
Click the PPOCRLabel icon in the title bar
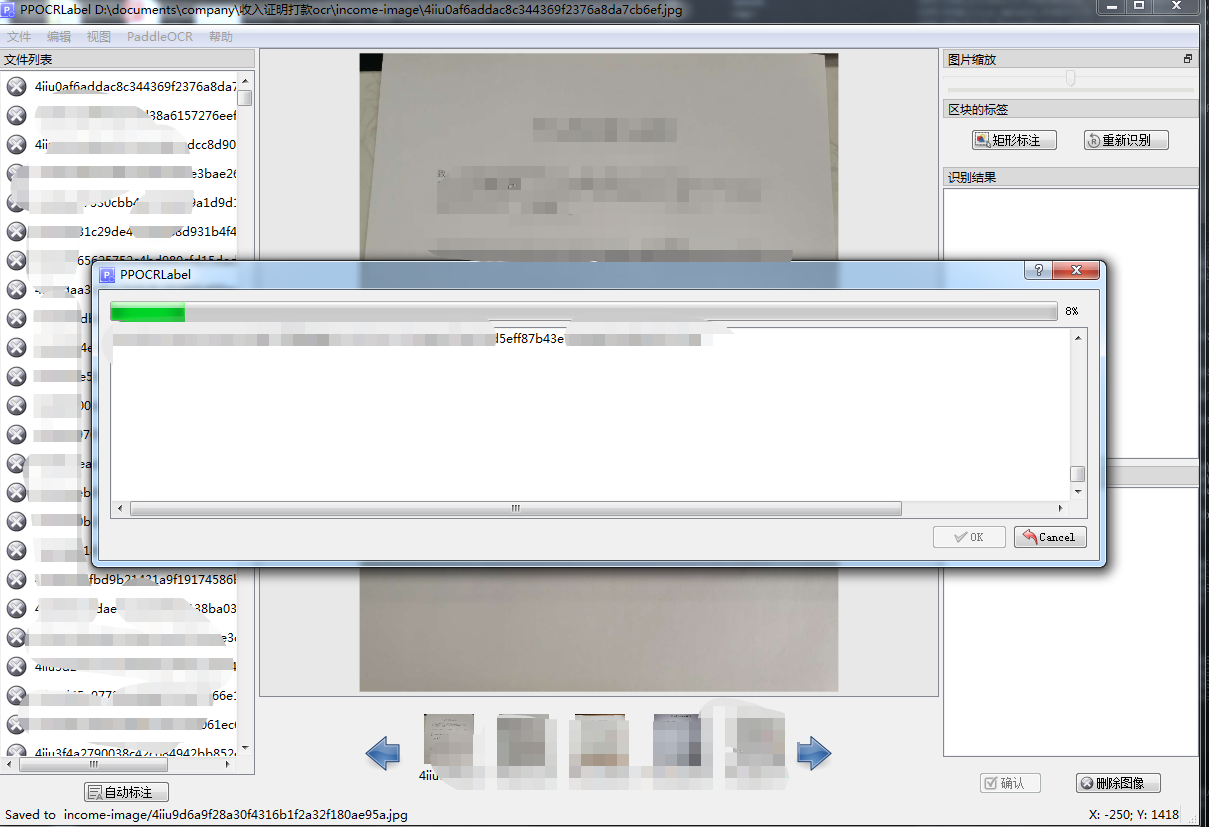[8, 9]
